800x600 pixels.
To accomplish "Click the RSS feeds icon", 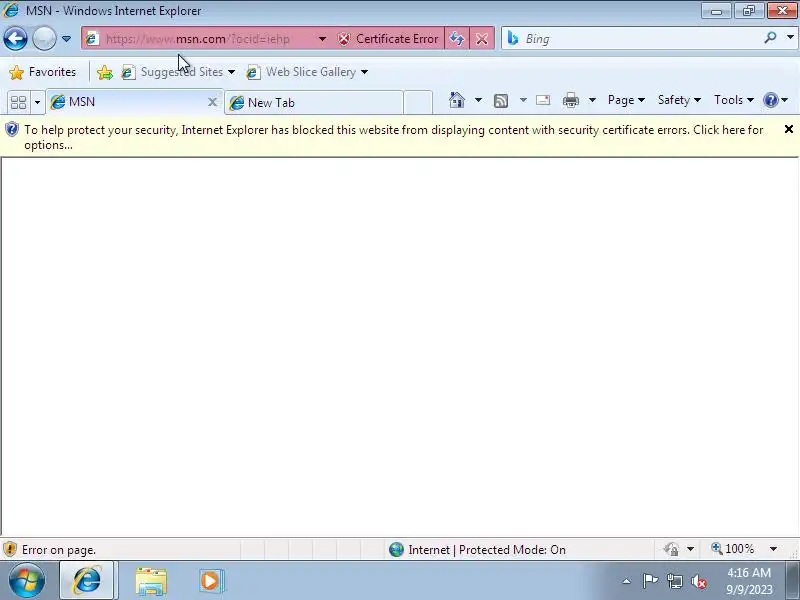I will [x=501, y=101].
